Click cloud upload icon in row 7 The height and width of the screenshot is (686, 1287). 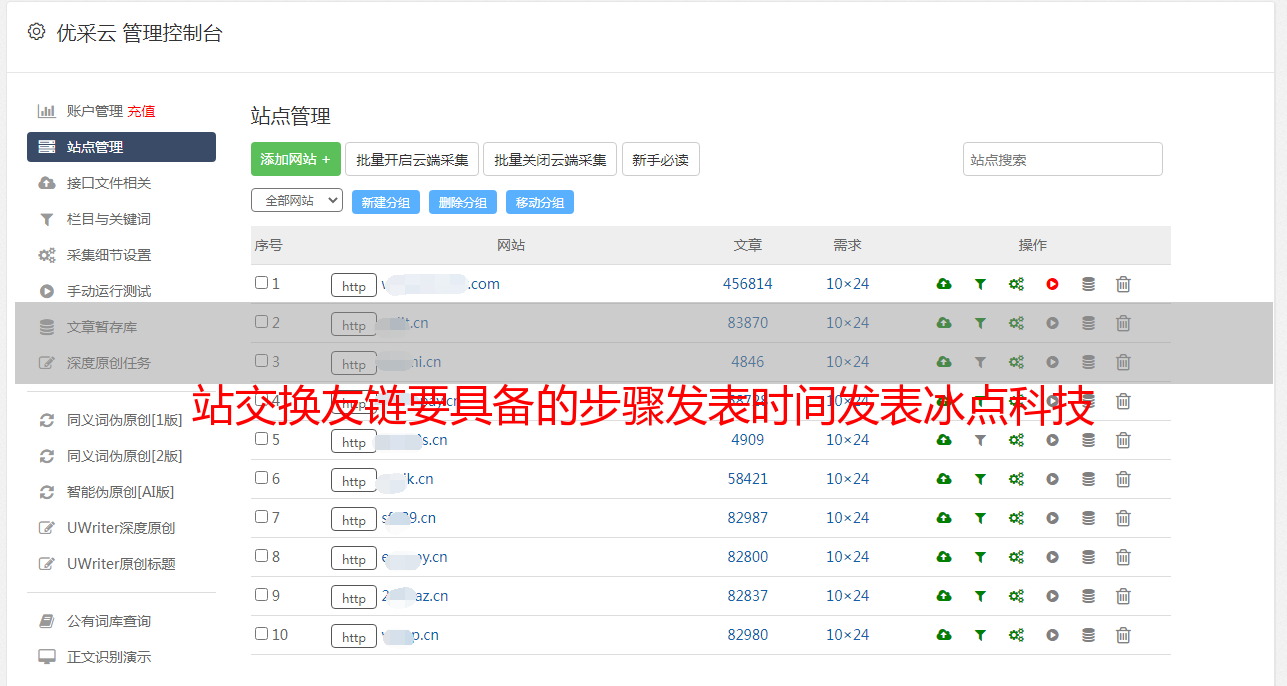point(944,518)
